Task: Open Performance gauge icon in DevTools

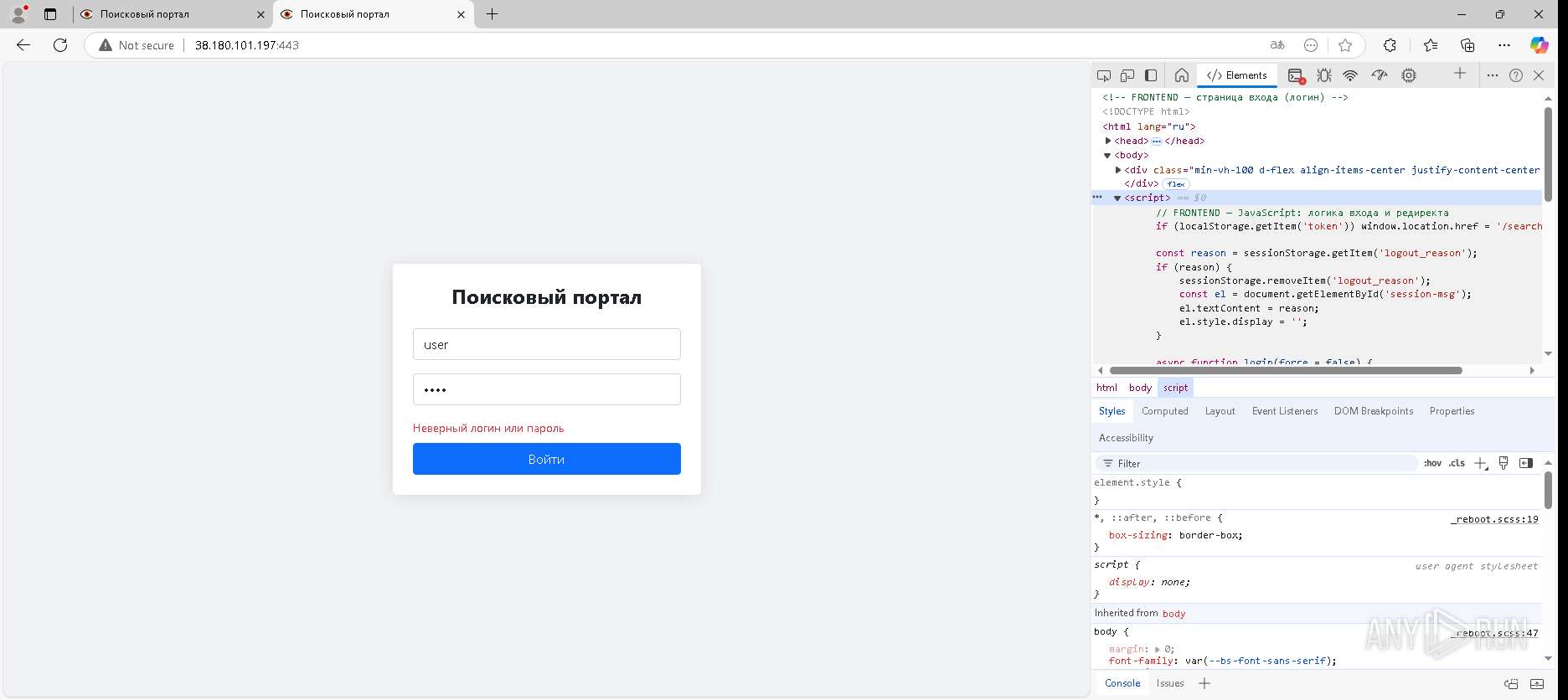Action: [1380, 75]
